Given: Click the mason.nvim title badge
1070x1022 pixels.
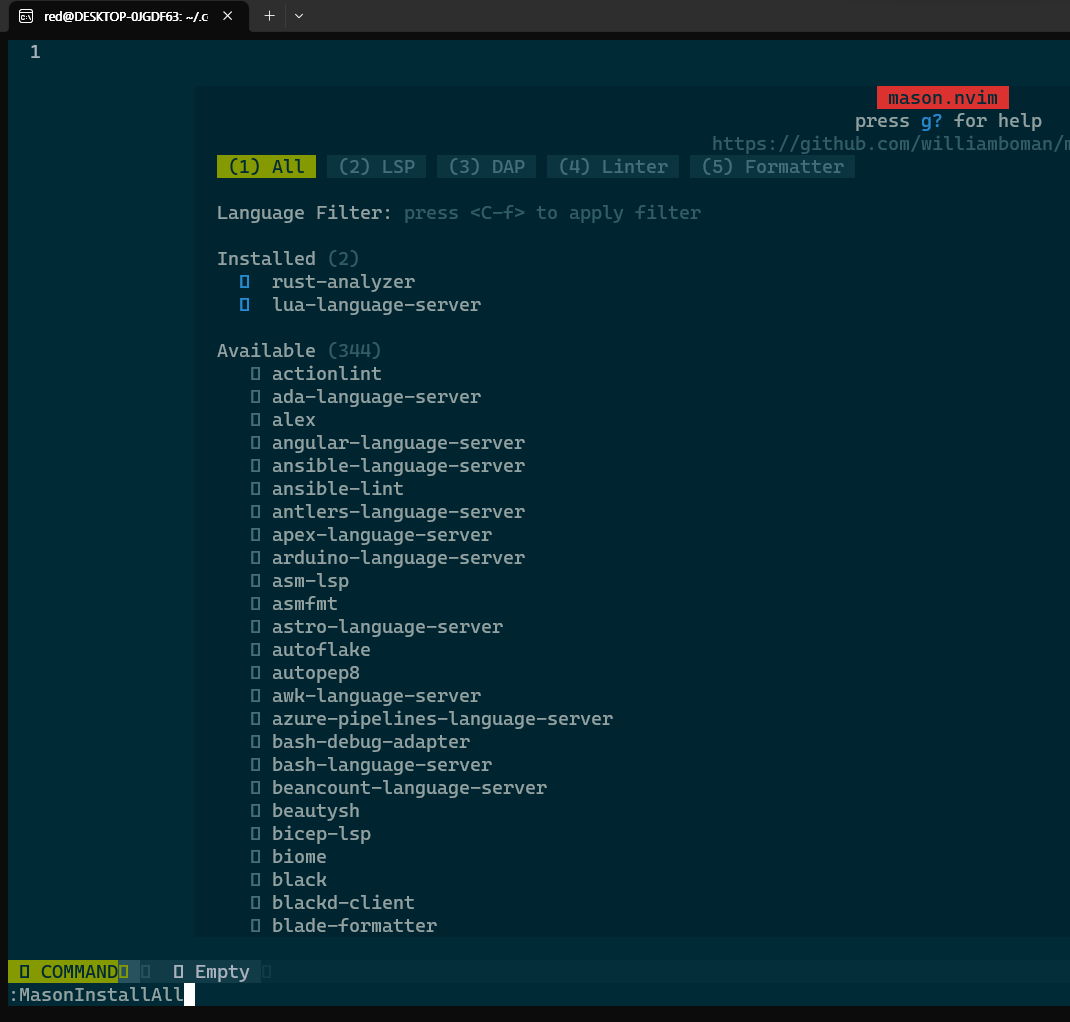Looking at the screenshot, I should coord(942,98).
